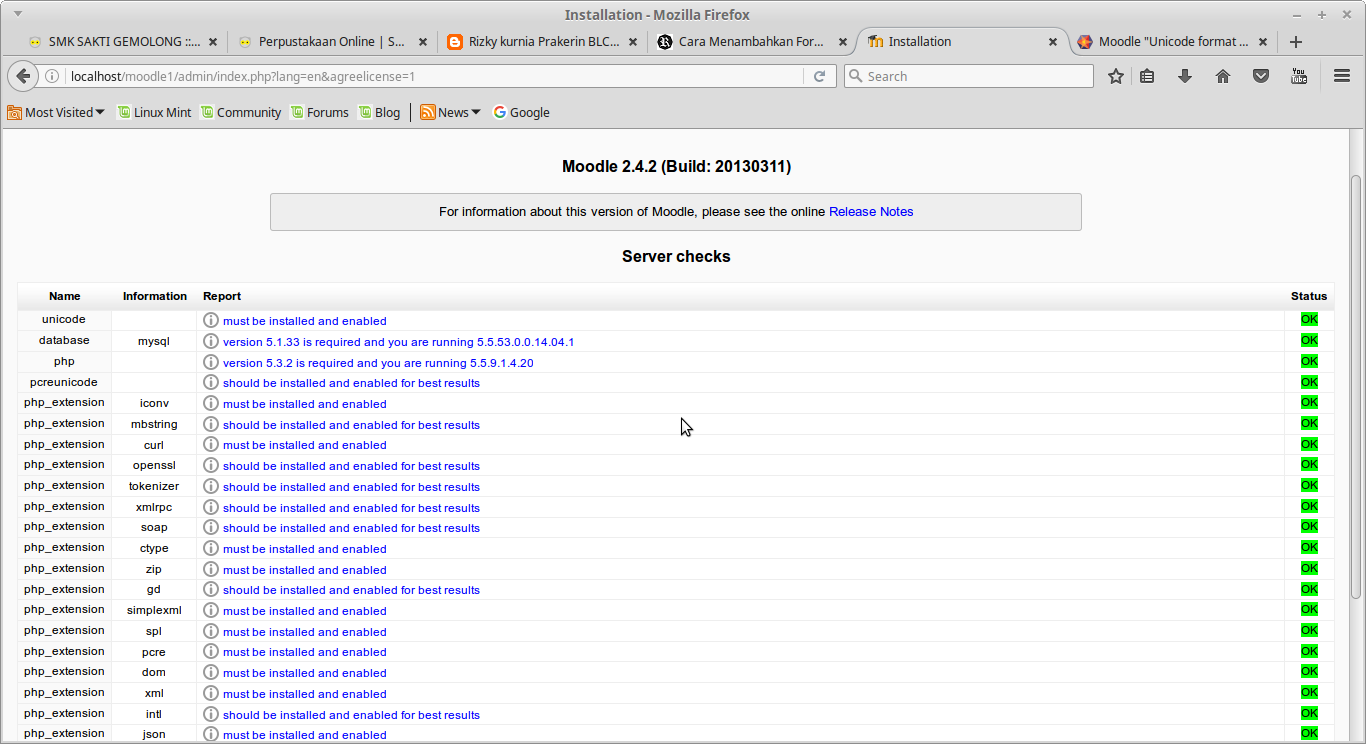Click the back navigation arrow button

click(x=24, y=76)
